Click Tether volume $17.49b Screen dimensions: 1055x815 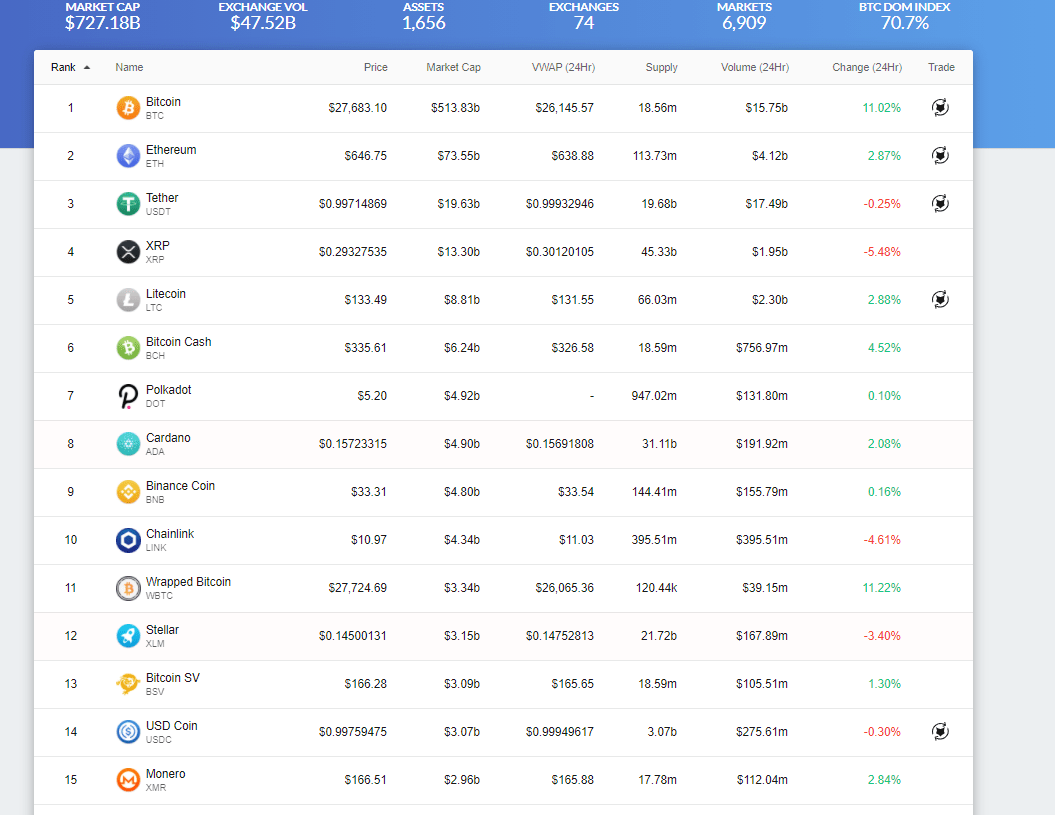click(766, 203)
